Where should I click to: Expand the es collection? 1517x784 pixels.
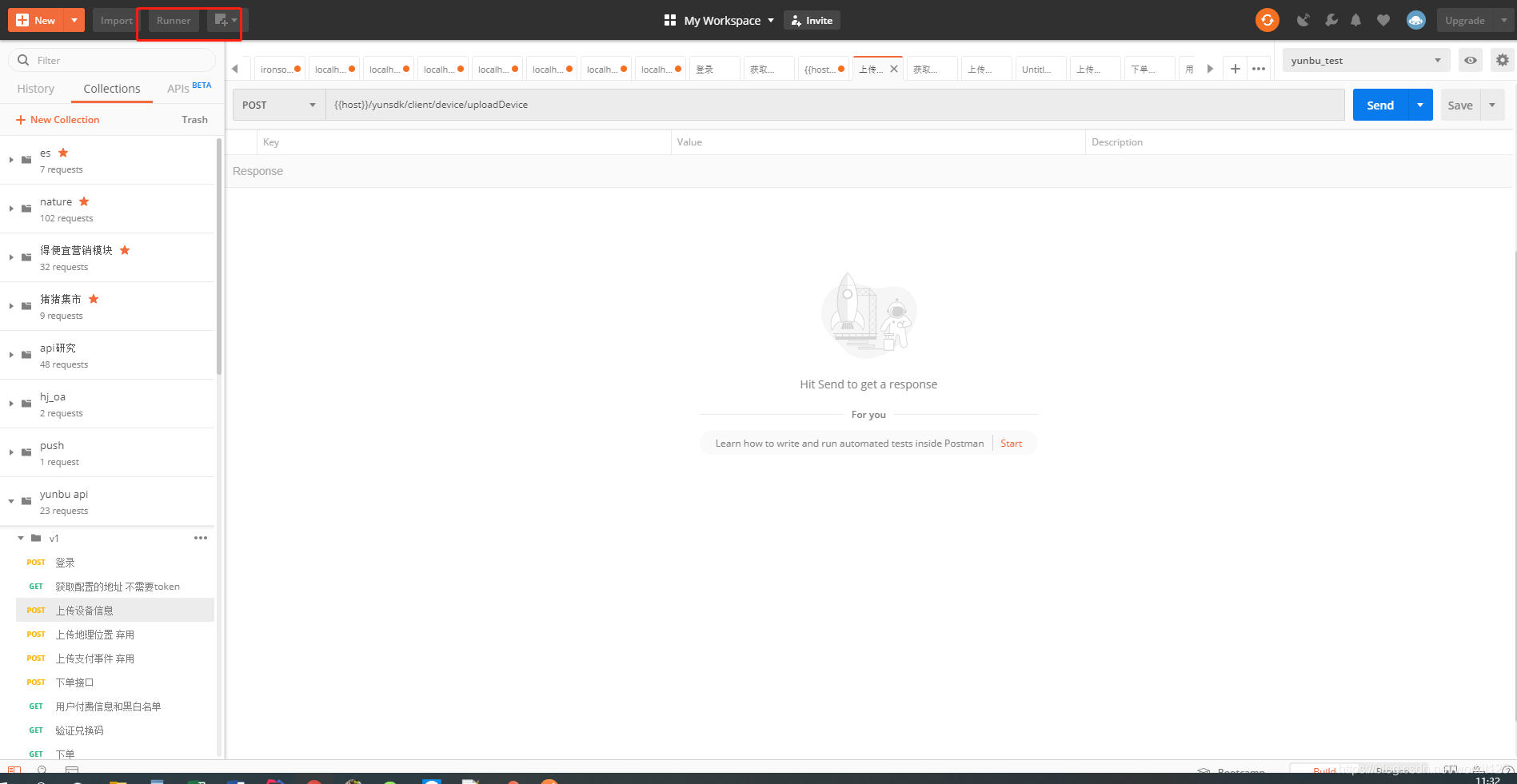(x=11, y=160)
